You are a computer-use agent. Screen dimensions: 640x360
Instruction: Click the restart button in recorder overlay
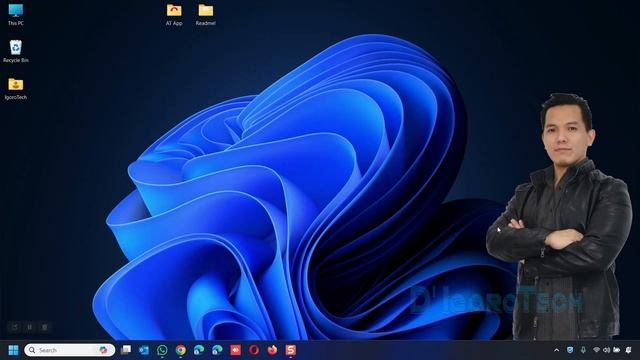(x=15, y=327)
